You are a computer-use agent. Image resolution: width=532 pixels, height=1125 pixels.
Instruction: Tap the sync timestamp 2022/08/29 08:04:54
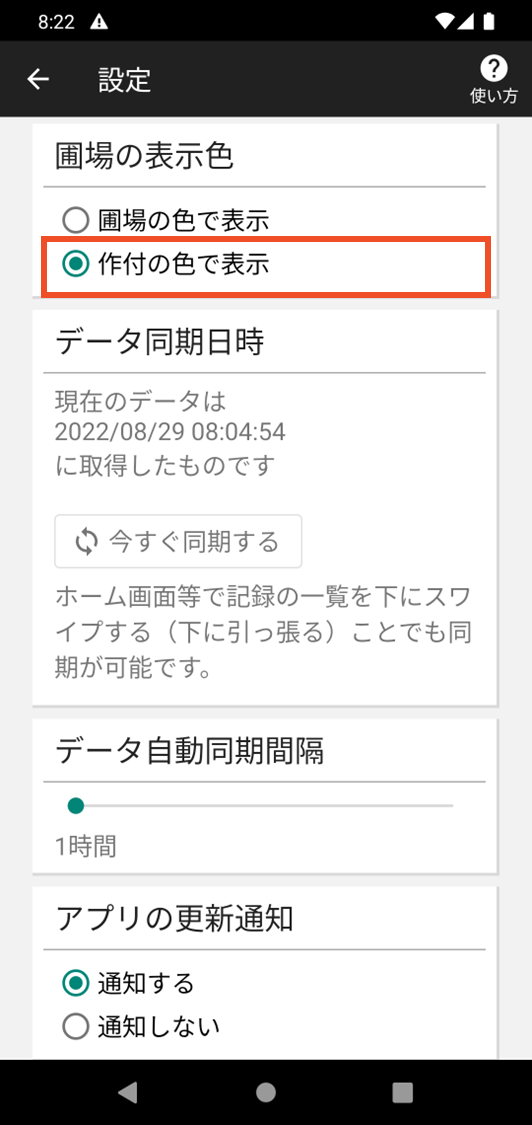pos(170,432)
